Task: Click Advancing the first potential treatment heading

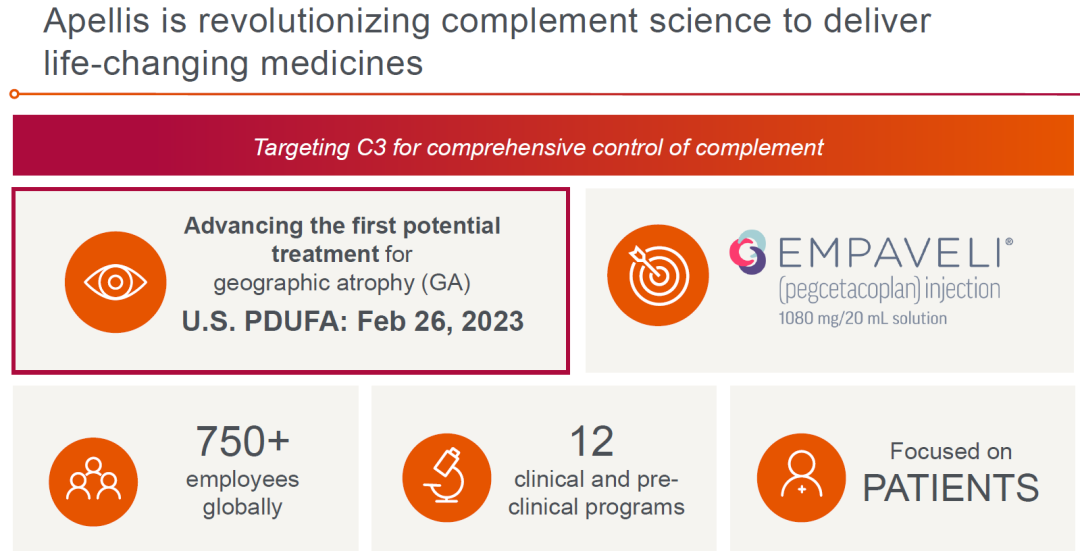Action: (x=342, y=239)
